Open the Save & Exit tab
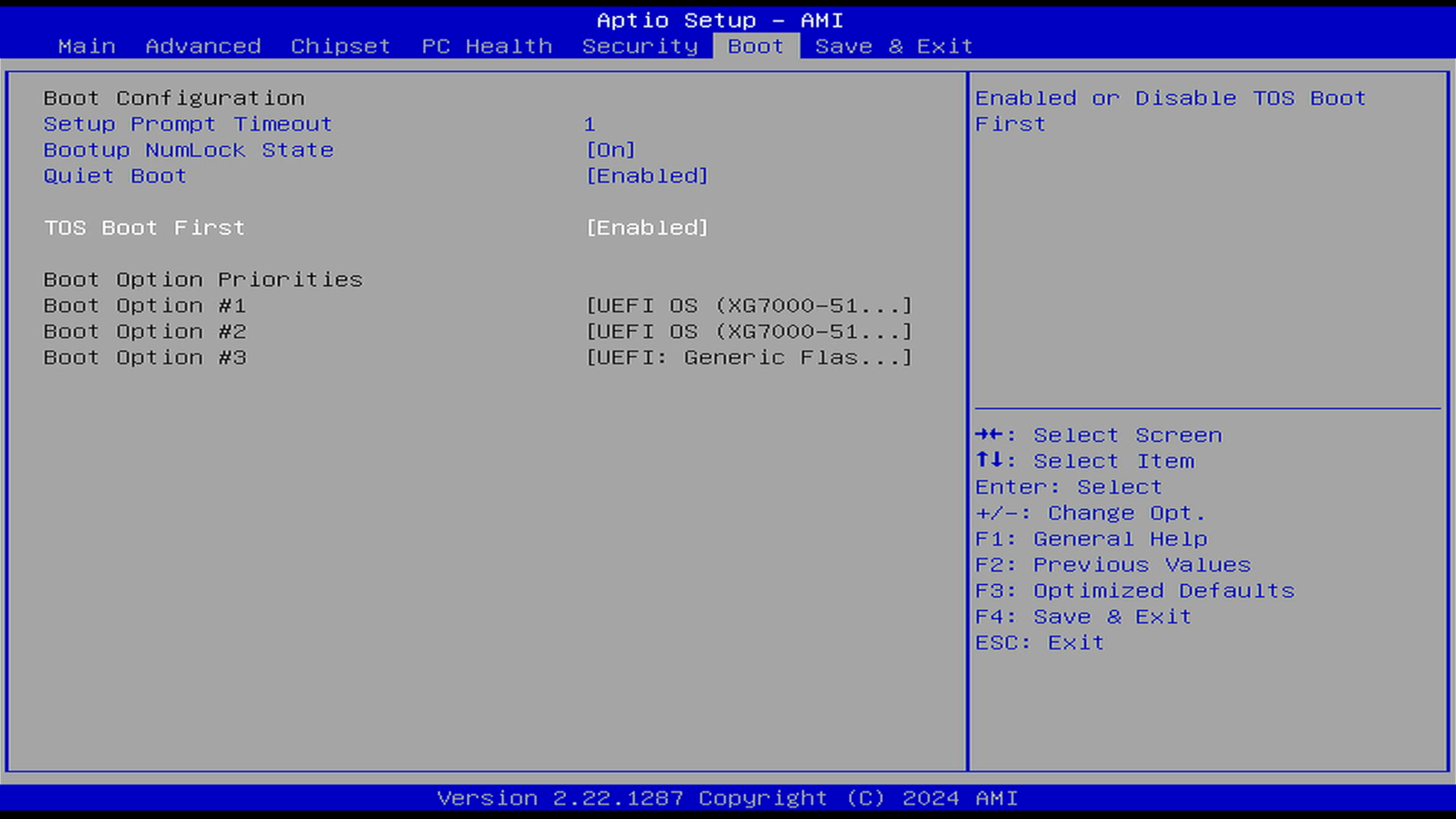 [893, 47]
